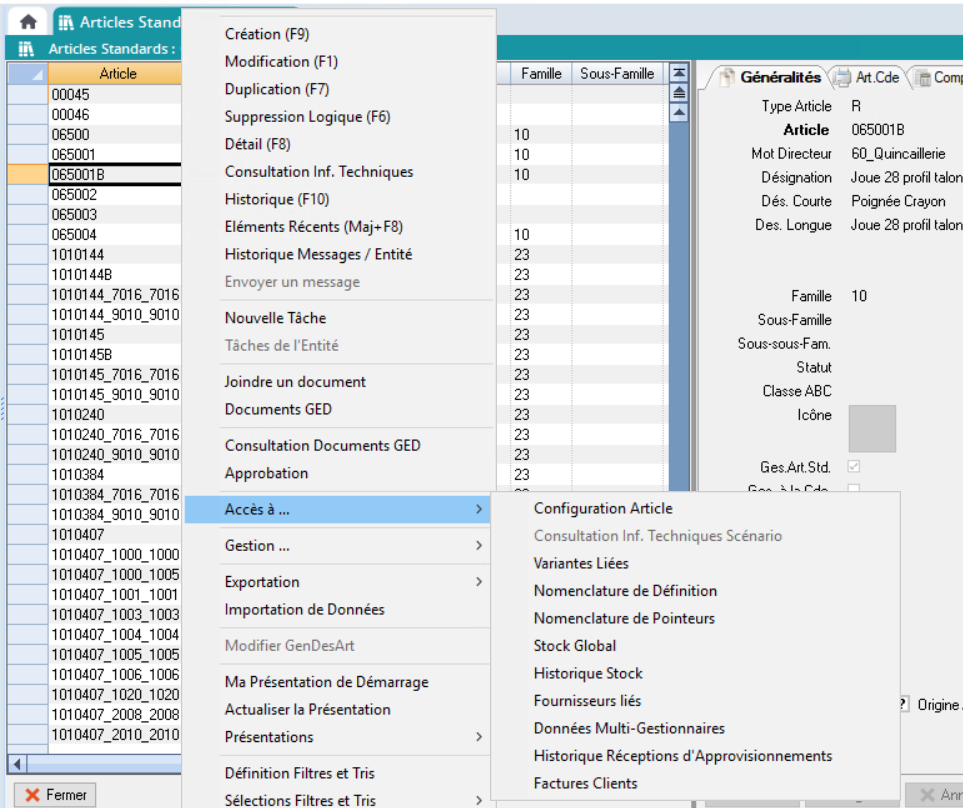Open Fournisseurs liés from the submenu
The width and height of the screenshot is (963, 808).
coord(587,701)
